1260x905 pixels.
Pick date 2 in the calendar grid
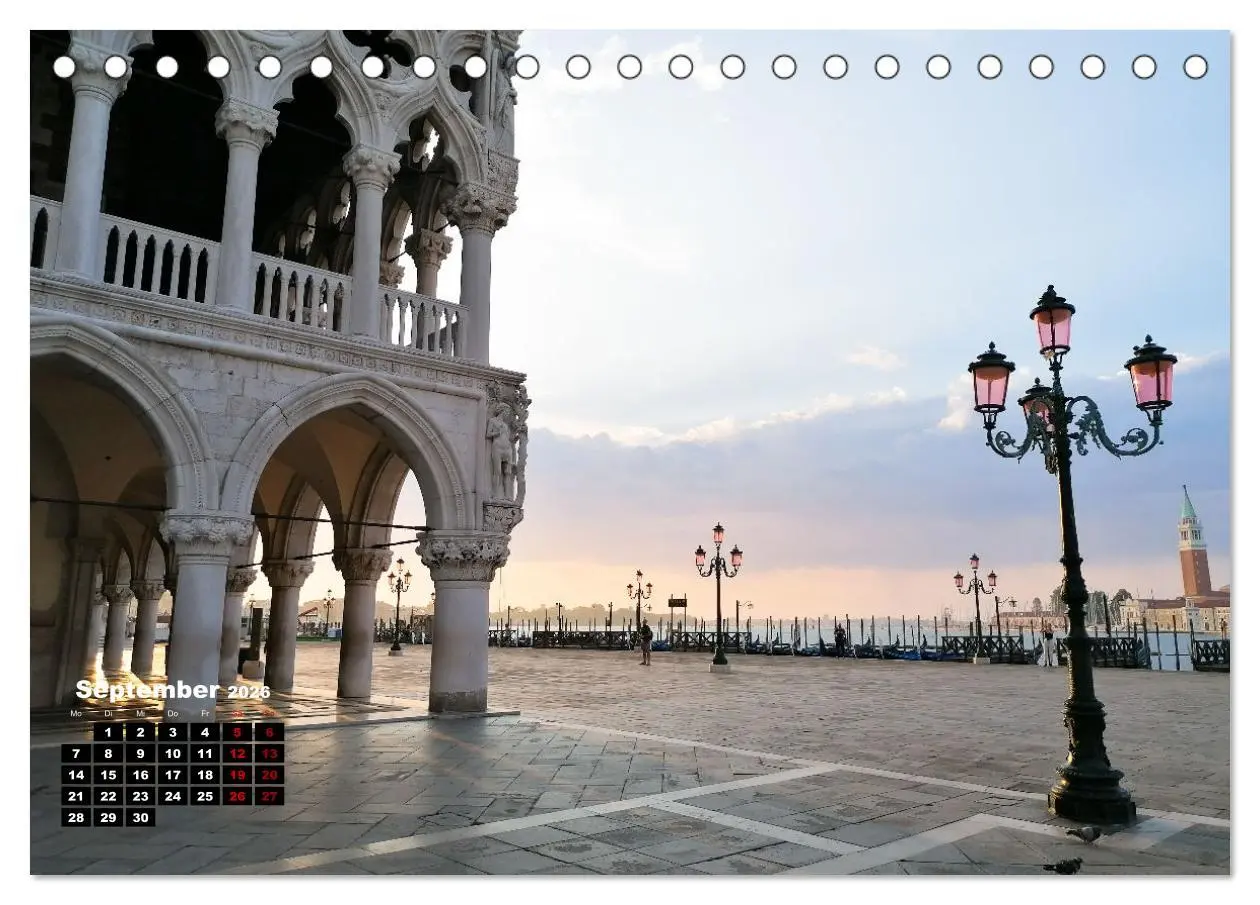tap(140, 732)
